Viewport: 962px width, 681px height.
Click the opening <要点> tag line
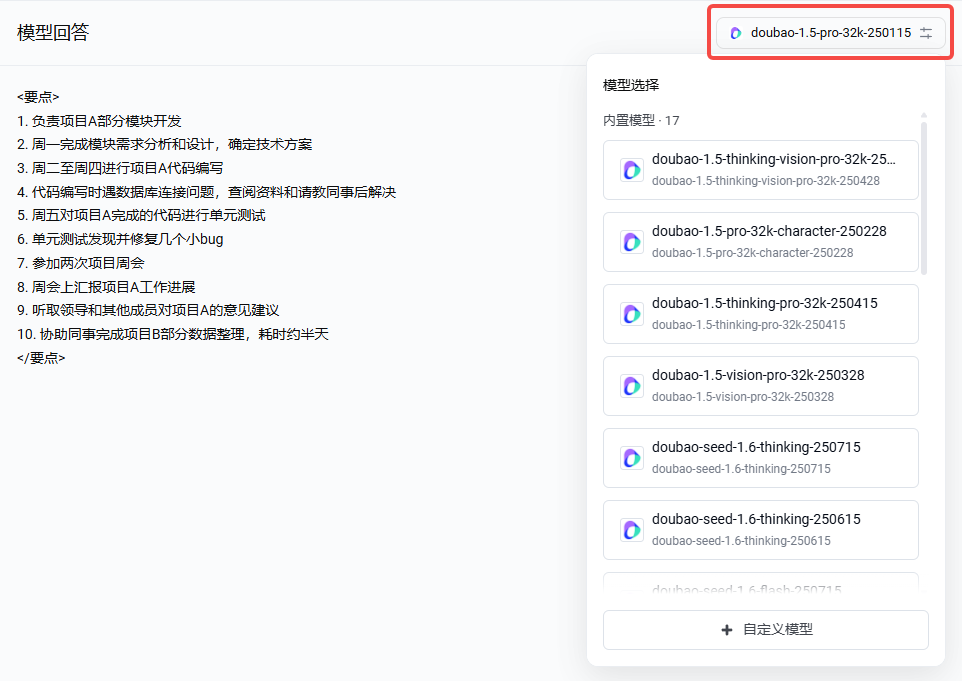(x=38, y=97)
